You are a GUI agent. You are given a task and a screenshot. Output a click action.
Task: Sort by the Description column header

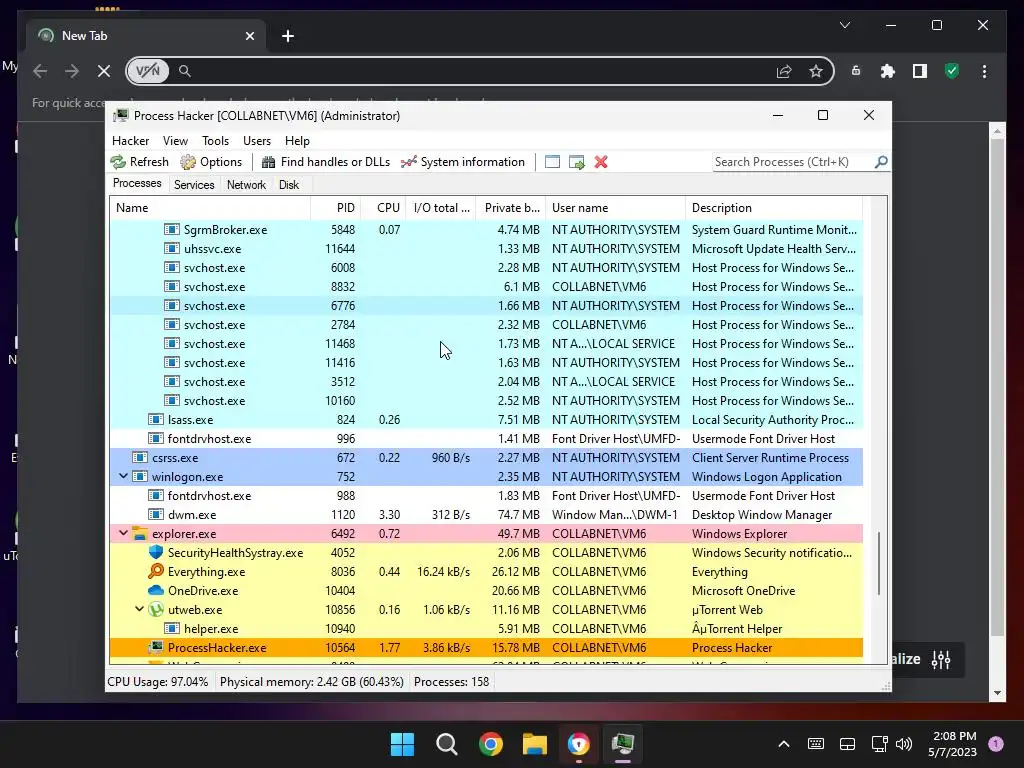(774, 208)
